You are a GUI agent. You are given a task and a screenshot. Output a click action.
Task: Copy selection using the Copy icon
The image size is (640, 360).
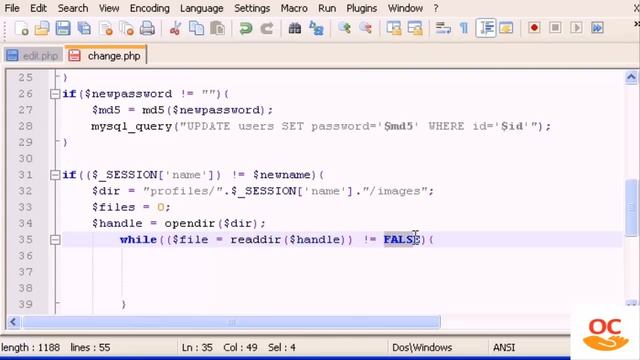[197, 28]
